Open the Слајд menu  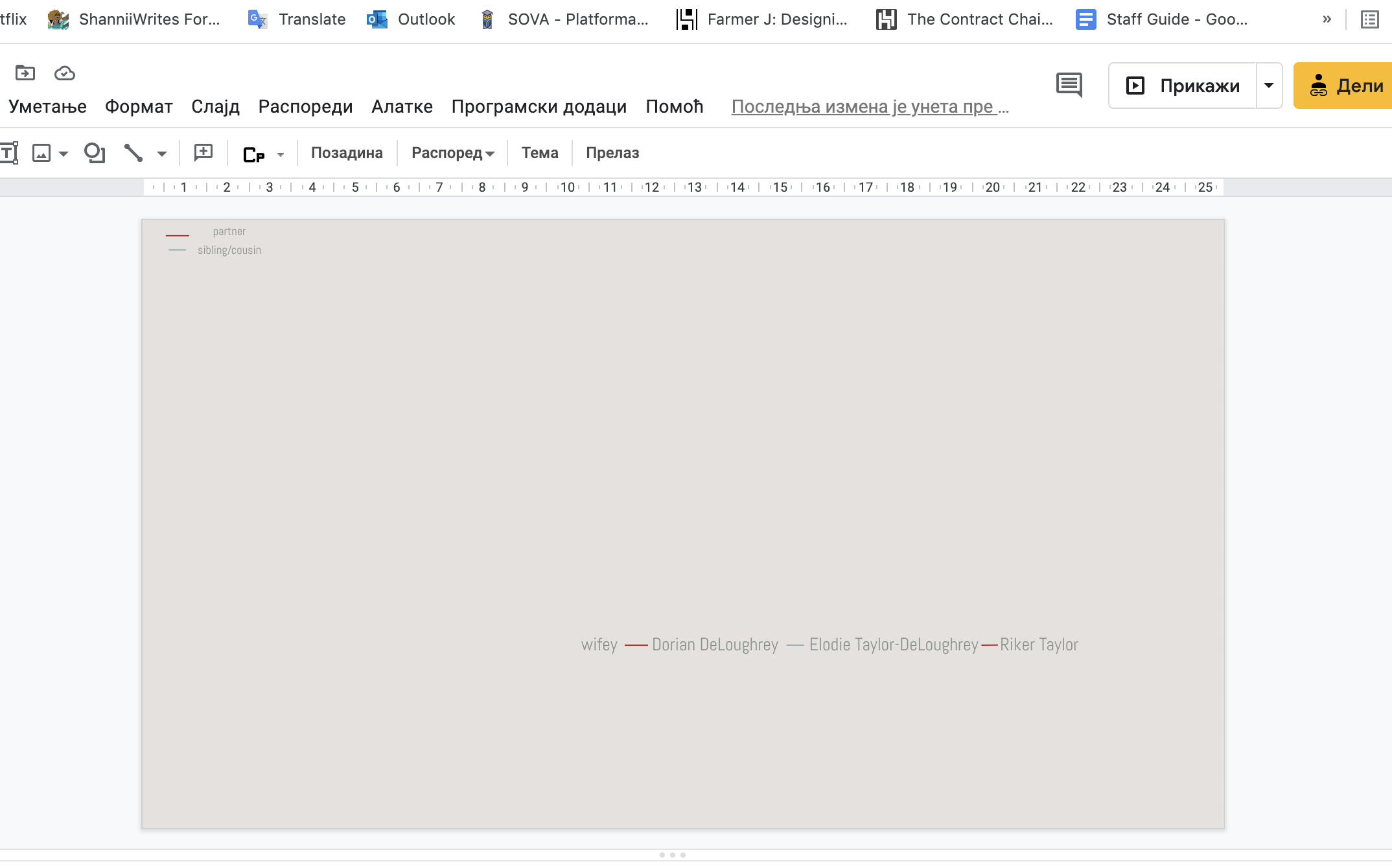point(215,106)
